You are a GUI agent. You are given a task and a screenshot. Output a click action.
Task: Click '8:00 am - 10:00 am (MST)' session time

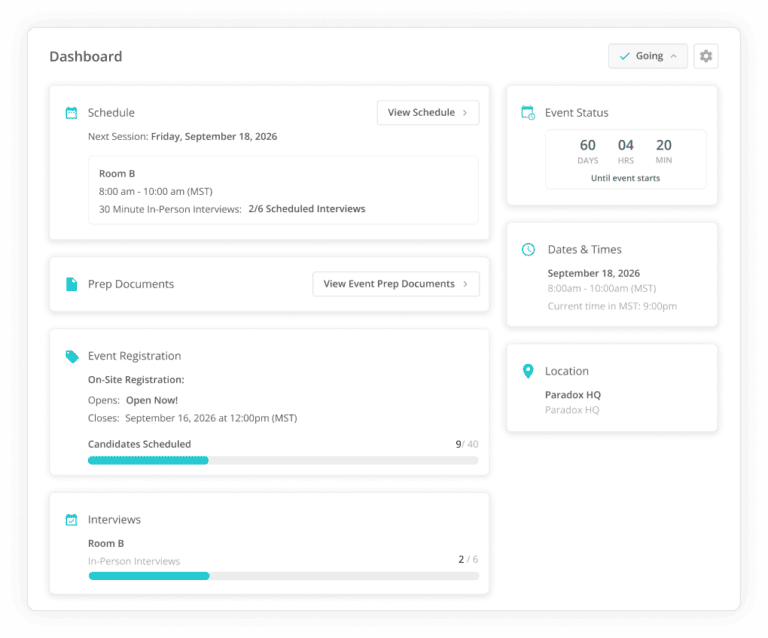pos(156,191)
